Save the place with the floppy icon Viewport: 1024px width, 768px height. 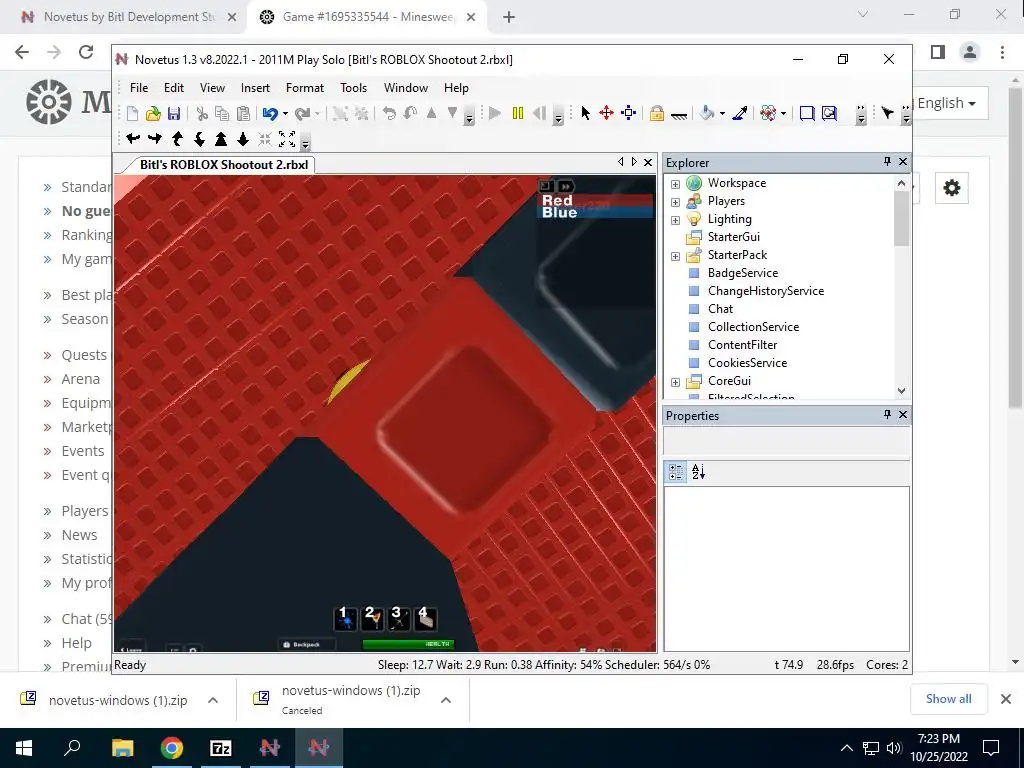click(x=174, y=114)
